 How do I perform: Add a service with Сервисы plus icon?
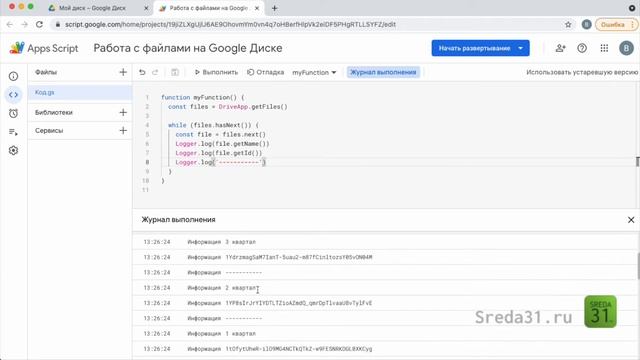(x=123, y=131)
